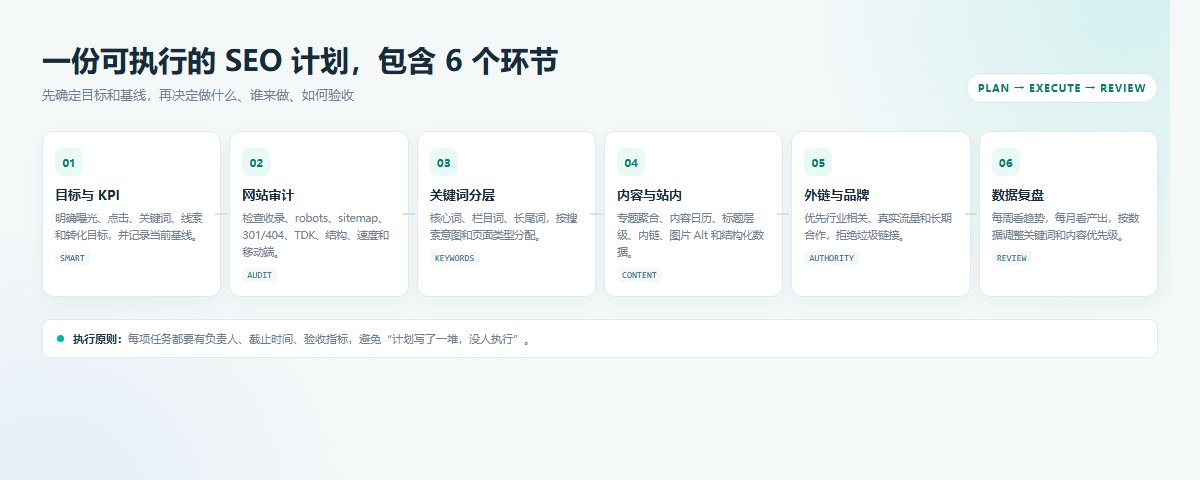Click the description starting 优先行业相关
The height and width of the screenshot is (480, 1200).
tap(878, 227)
